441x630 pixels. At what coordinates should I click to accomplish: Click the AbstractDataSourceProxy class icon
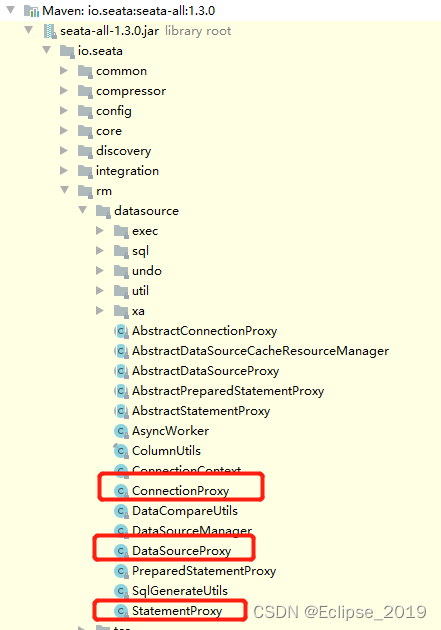point(121,371)
